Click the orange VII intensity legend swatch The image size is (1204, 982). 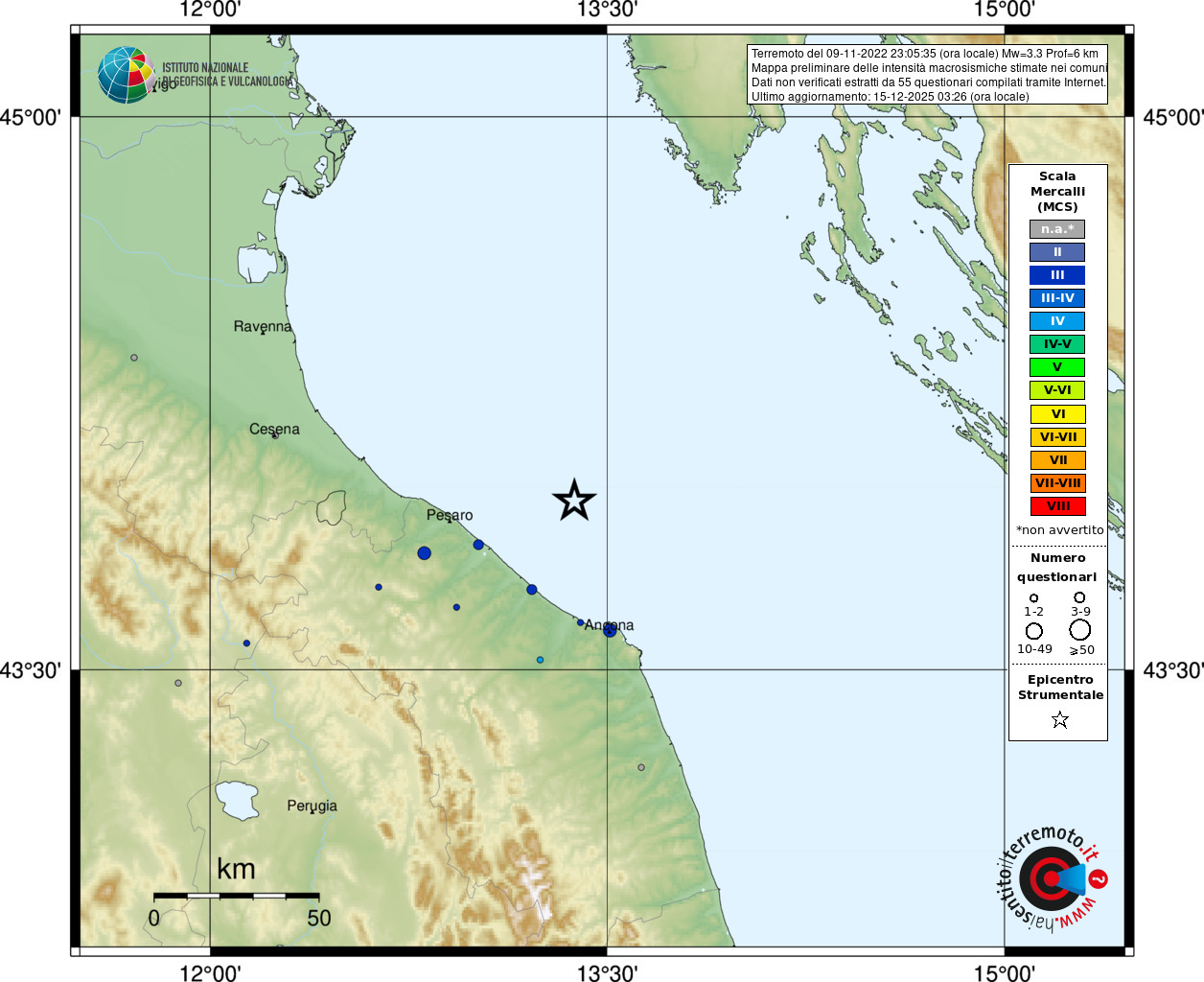coord(1057,460)
